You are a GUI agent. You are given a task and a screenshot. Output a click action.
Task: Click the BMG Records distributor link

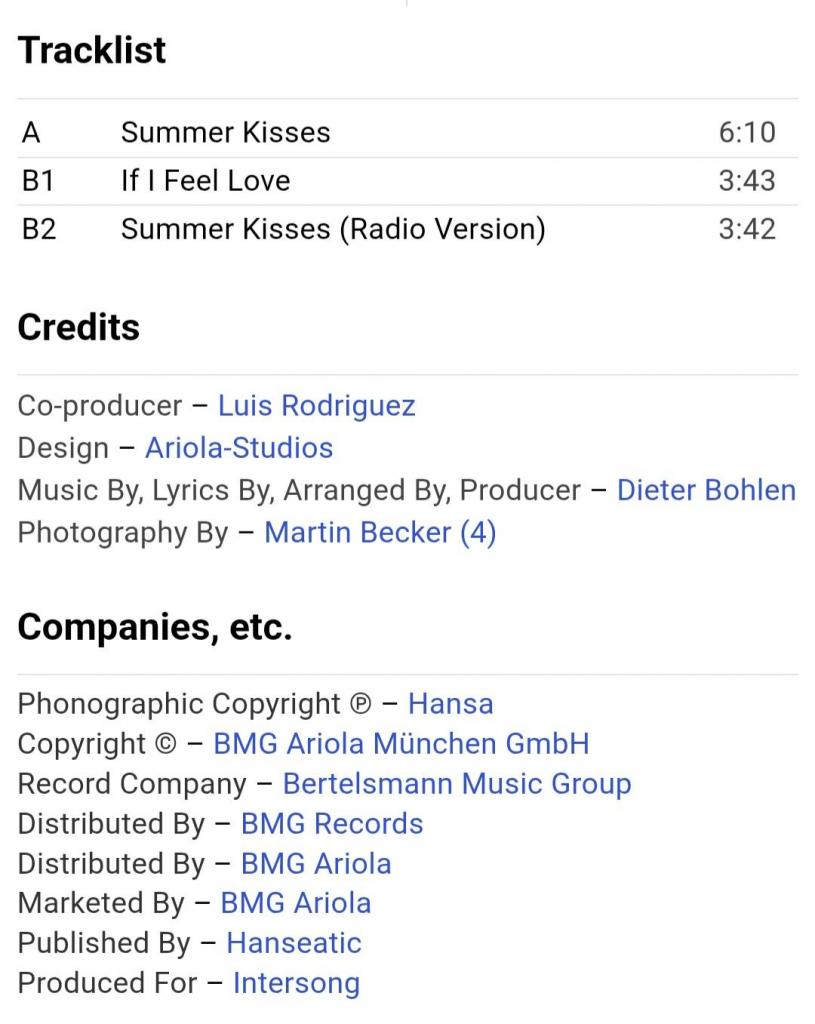(x=332, y=824)
